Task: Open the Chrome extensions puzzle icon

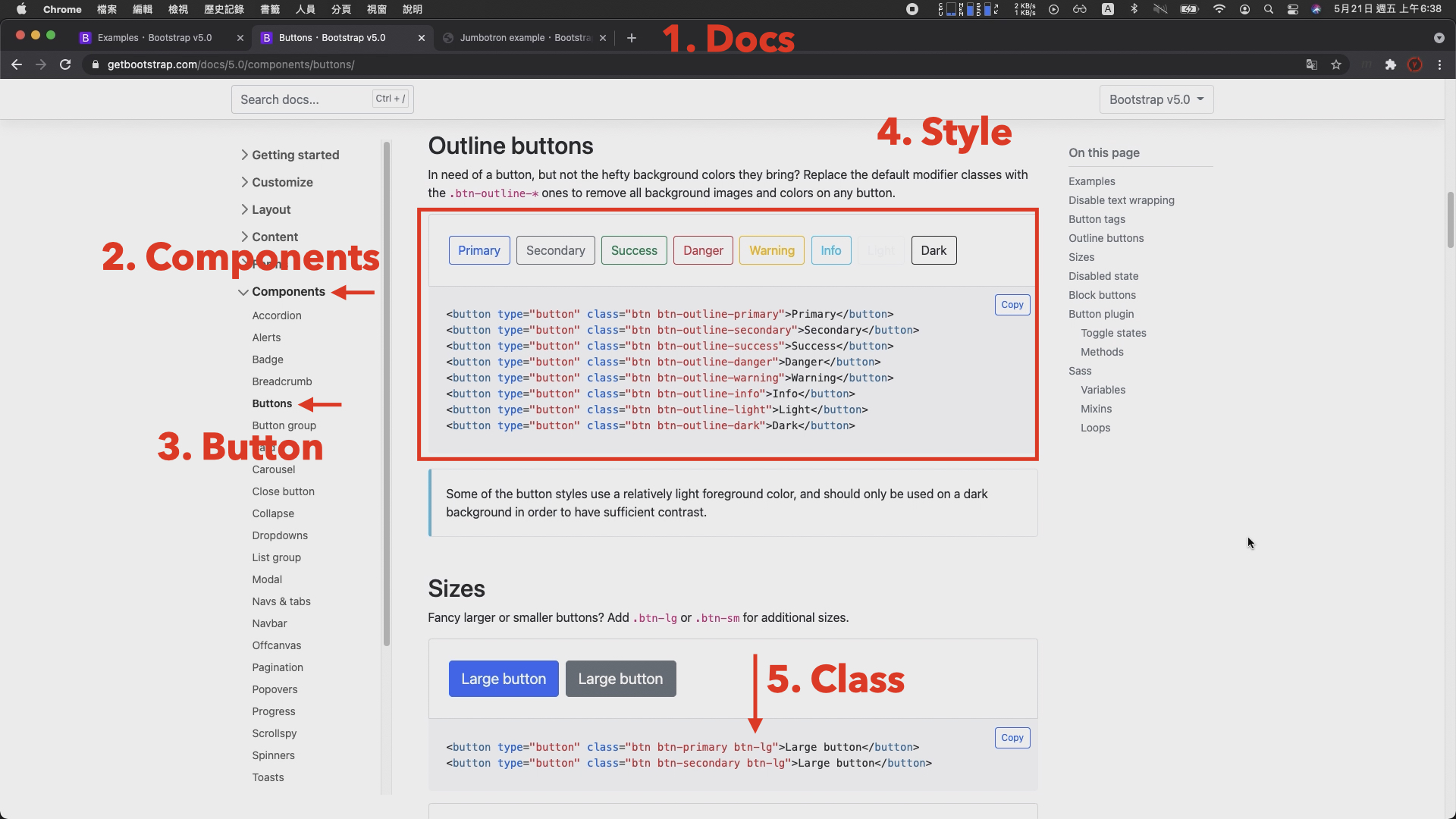Action: click(1391, 64)
